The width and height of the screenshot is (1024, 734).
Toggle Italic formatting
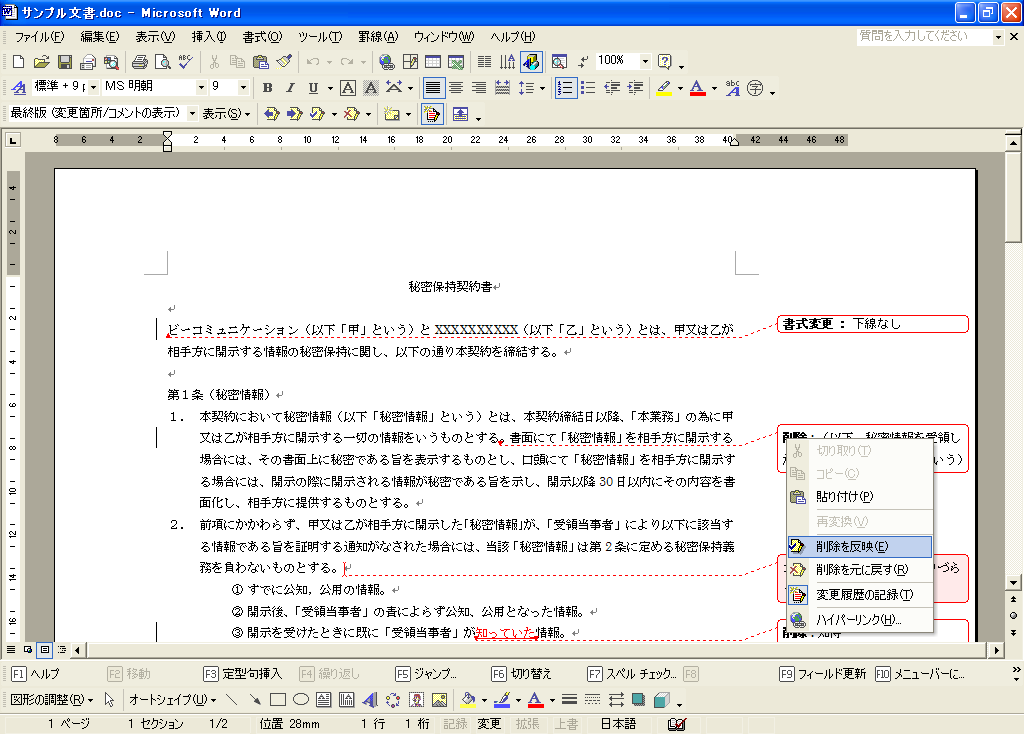(290, 88)
